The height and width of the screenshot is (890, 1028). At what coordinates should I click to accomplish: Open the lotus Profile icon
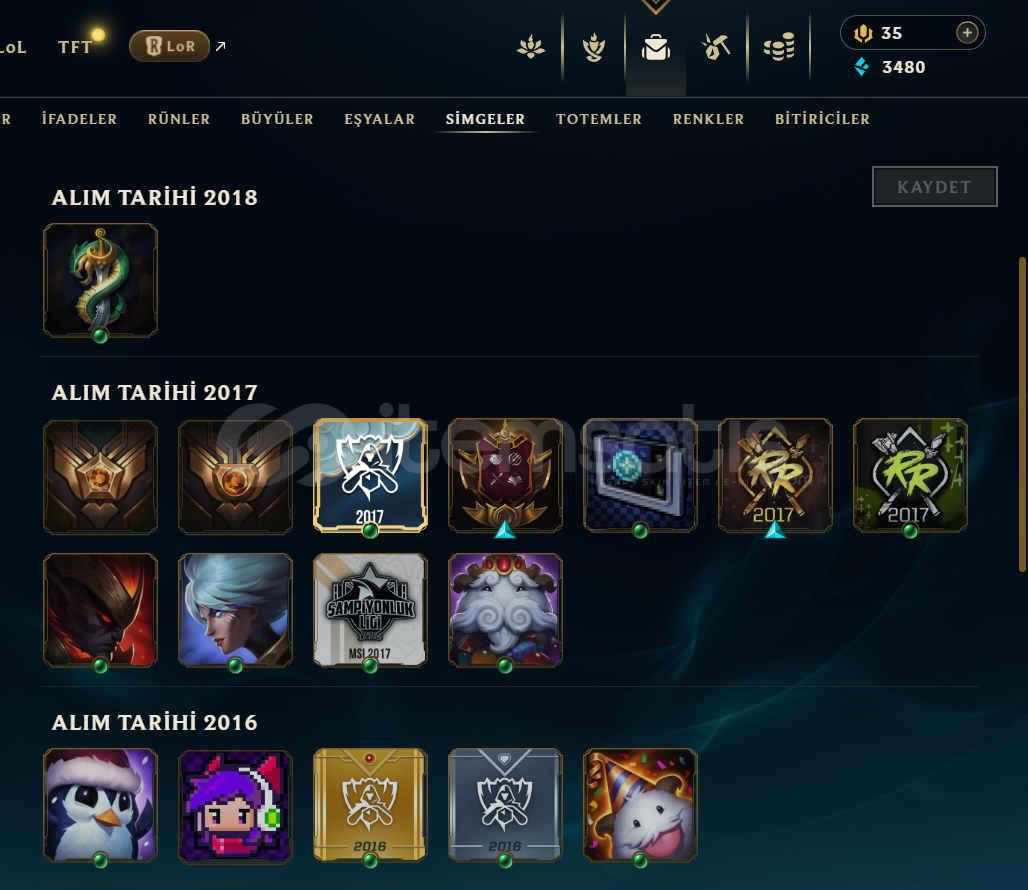[x=531, y=47]
